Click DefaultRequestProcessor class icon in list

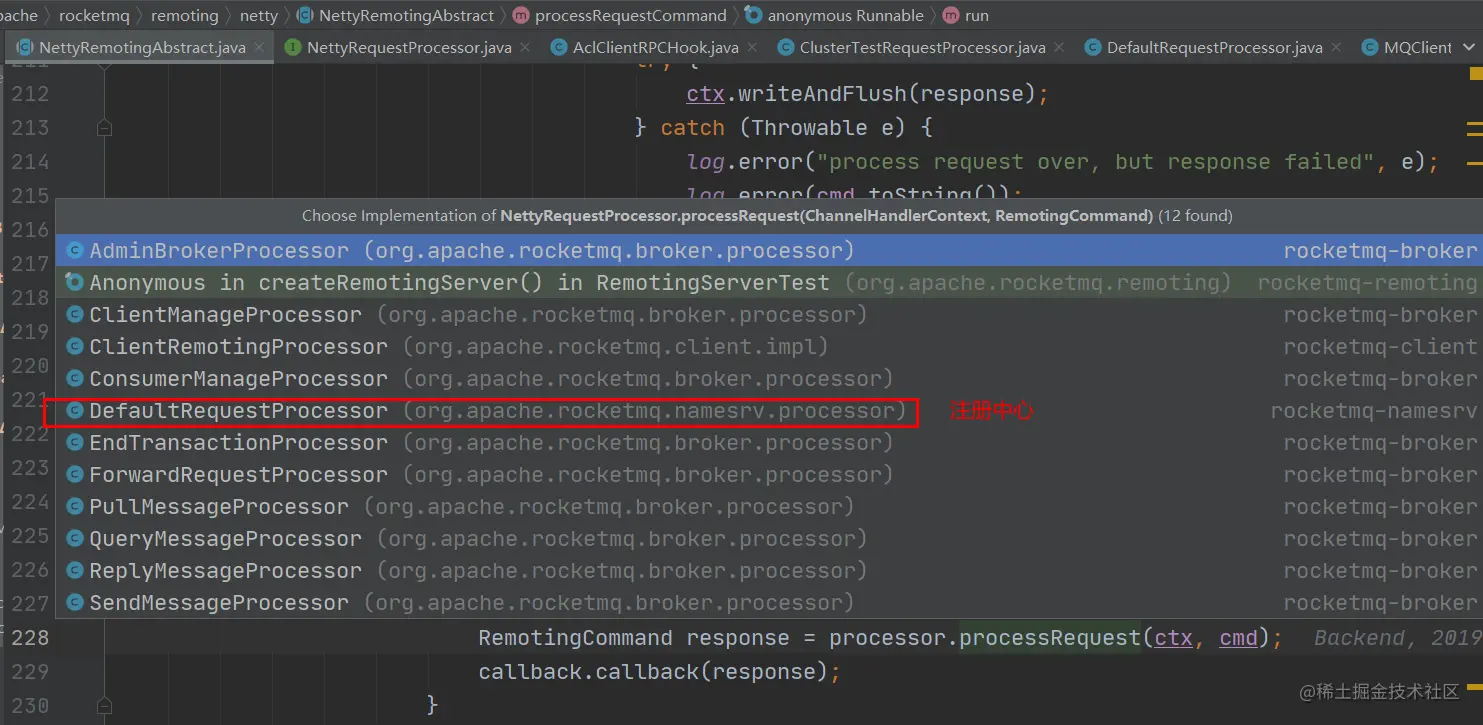point(74,410)
